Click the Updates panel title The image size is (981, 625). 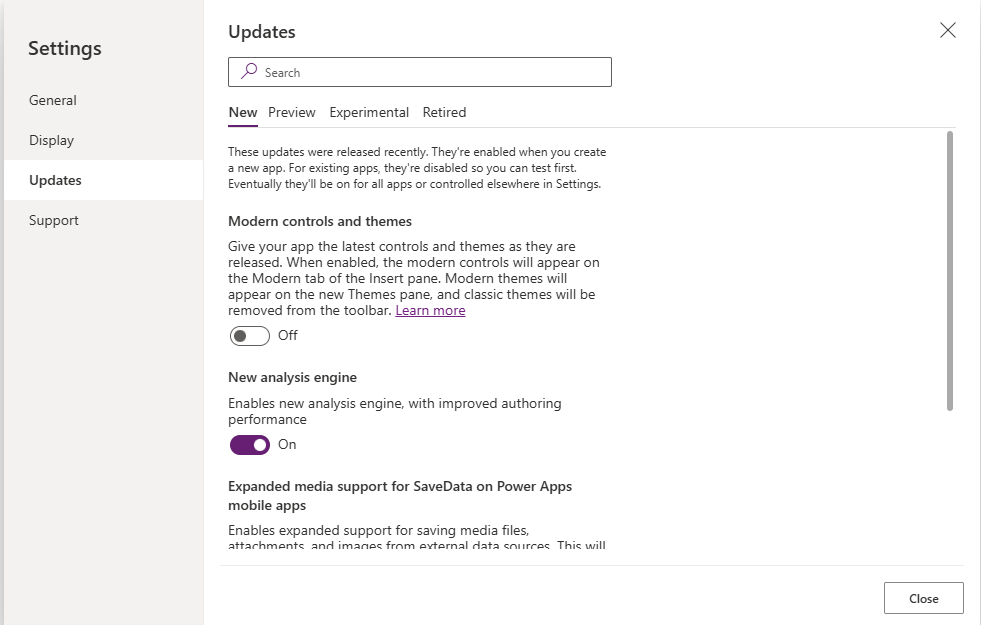pos(262,32)
